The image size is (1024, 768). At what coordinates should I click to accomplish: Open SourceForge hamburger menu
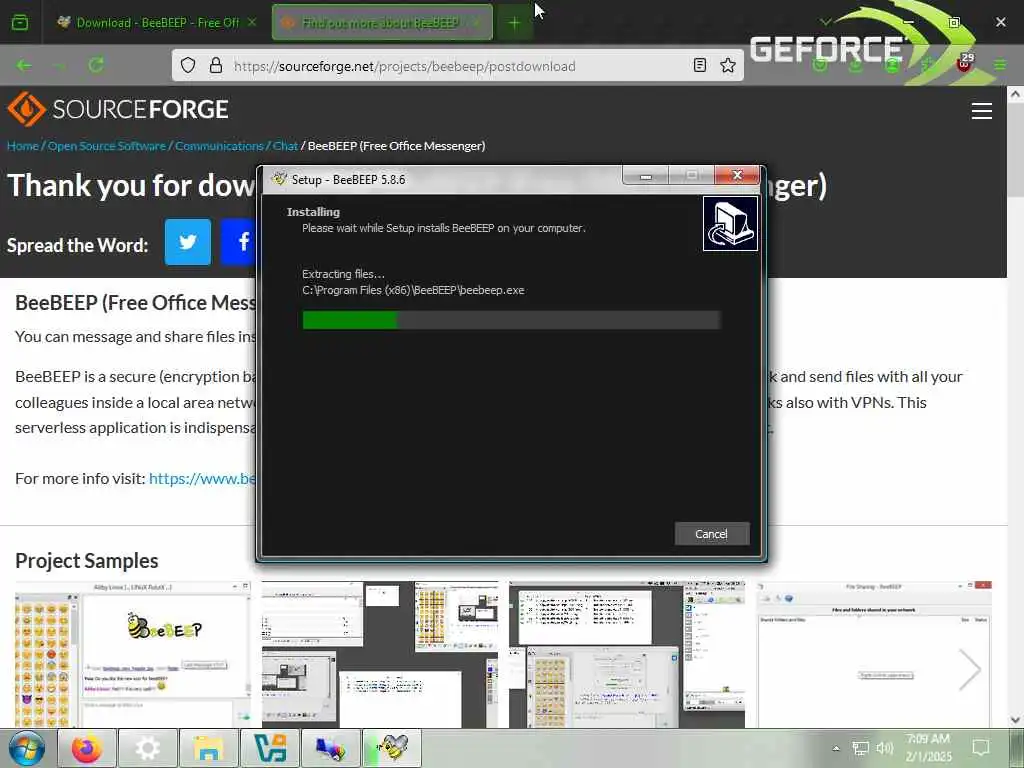[982, 111]
